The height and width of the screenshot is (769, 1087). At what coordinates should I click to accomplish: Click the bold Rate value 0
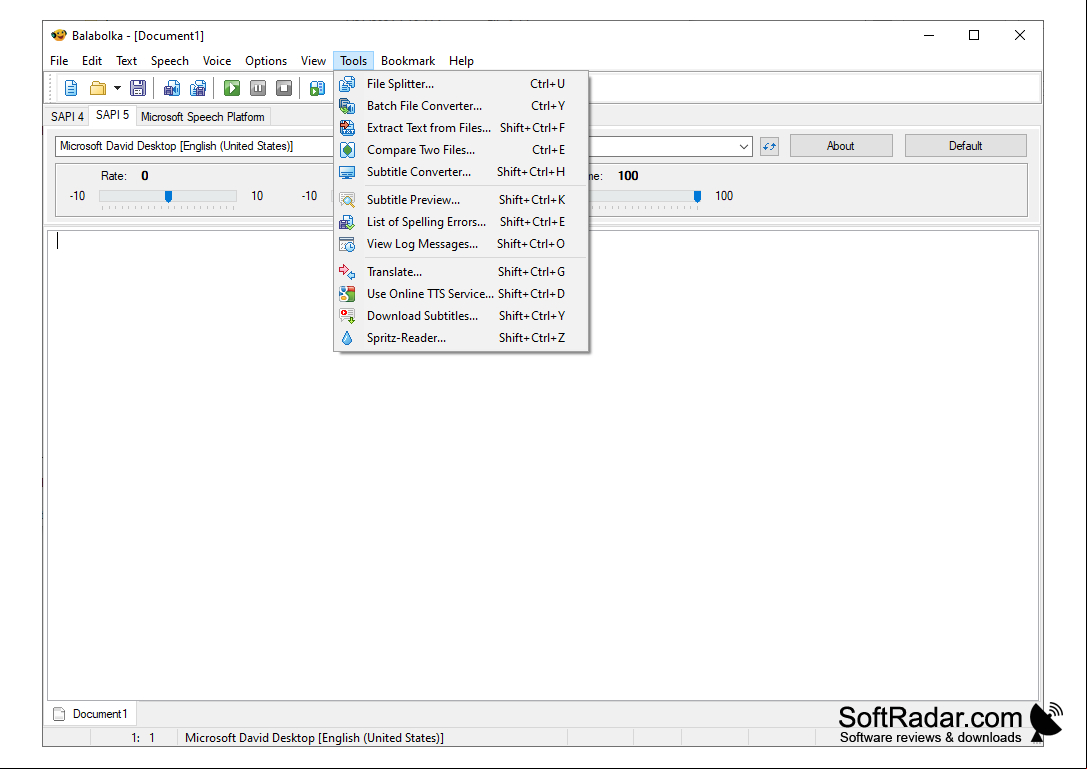[x=145, y=176]
